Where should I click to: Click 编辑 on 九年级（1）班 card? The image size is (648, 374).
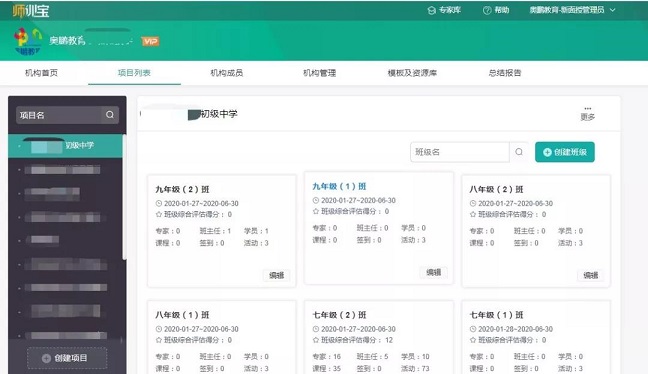point(434,272)
